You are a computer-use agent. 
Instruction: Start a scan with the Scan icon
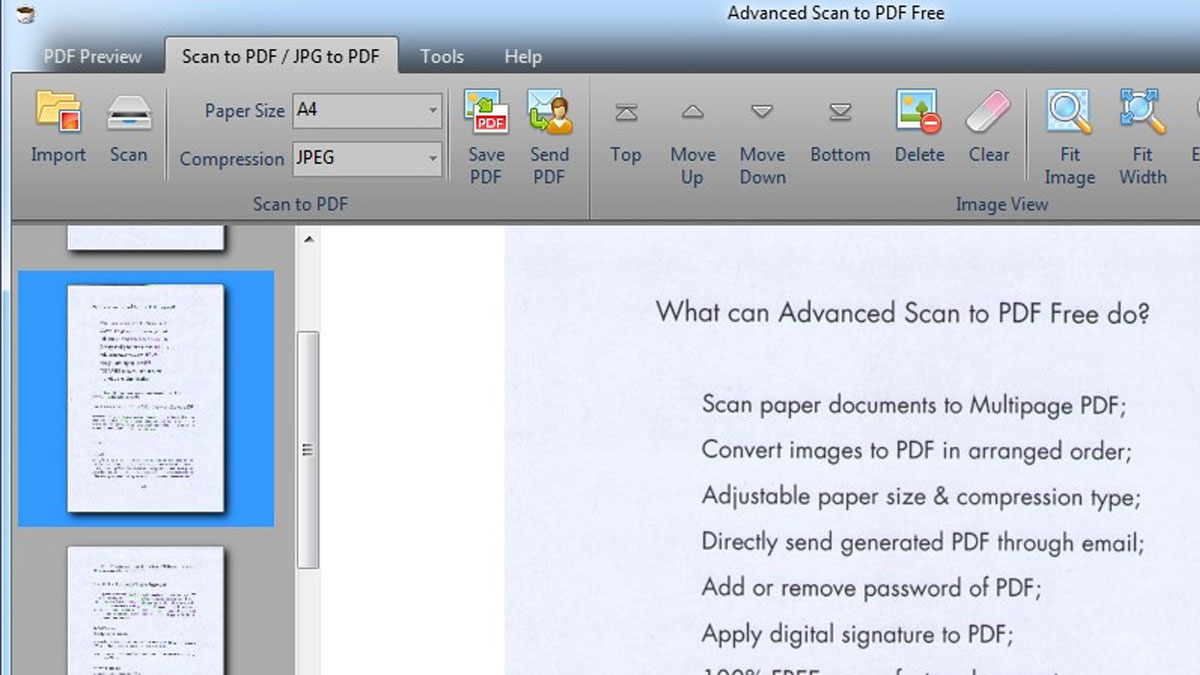[x=128, y=112]
